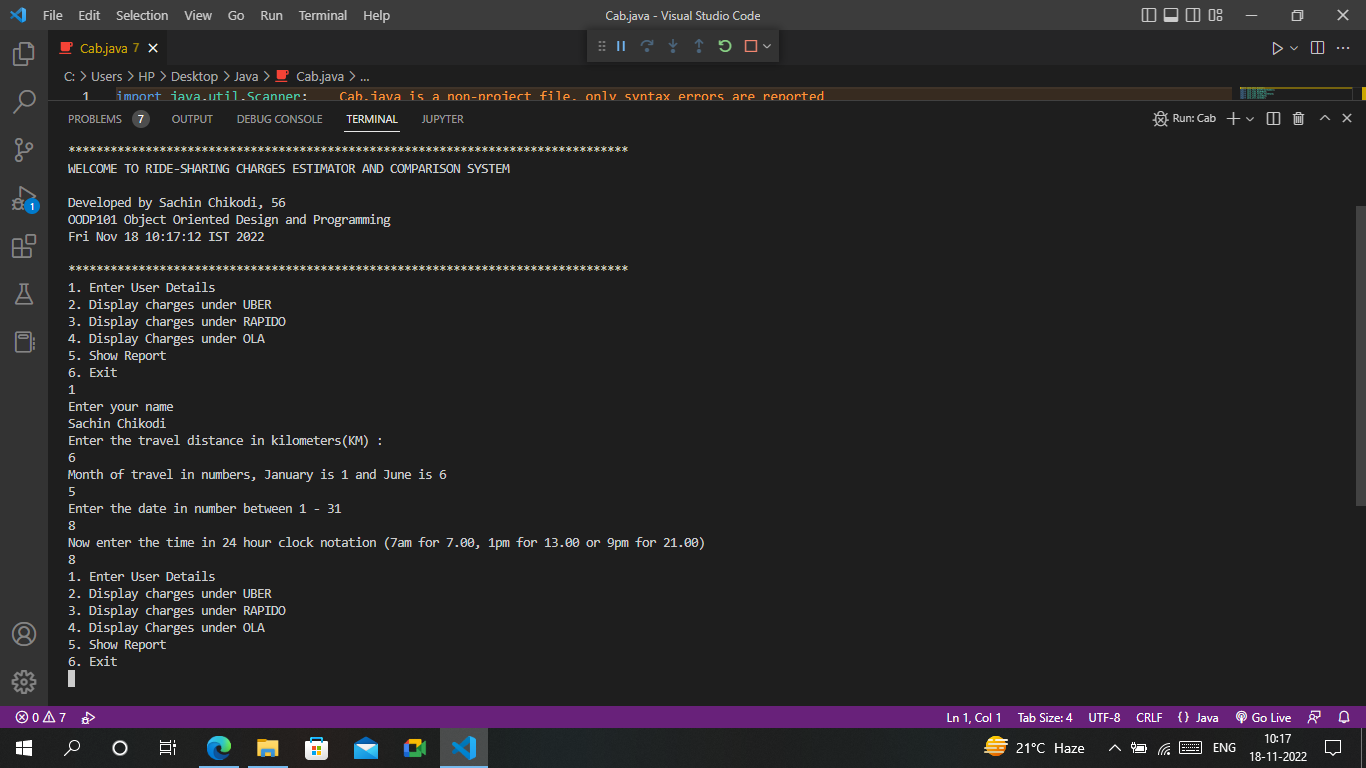Switch to the OUTPUT panel tab
This screenshot has width=1366, height=768.
tap(192, 119)
